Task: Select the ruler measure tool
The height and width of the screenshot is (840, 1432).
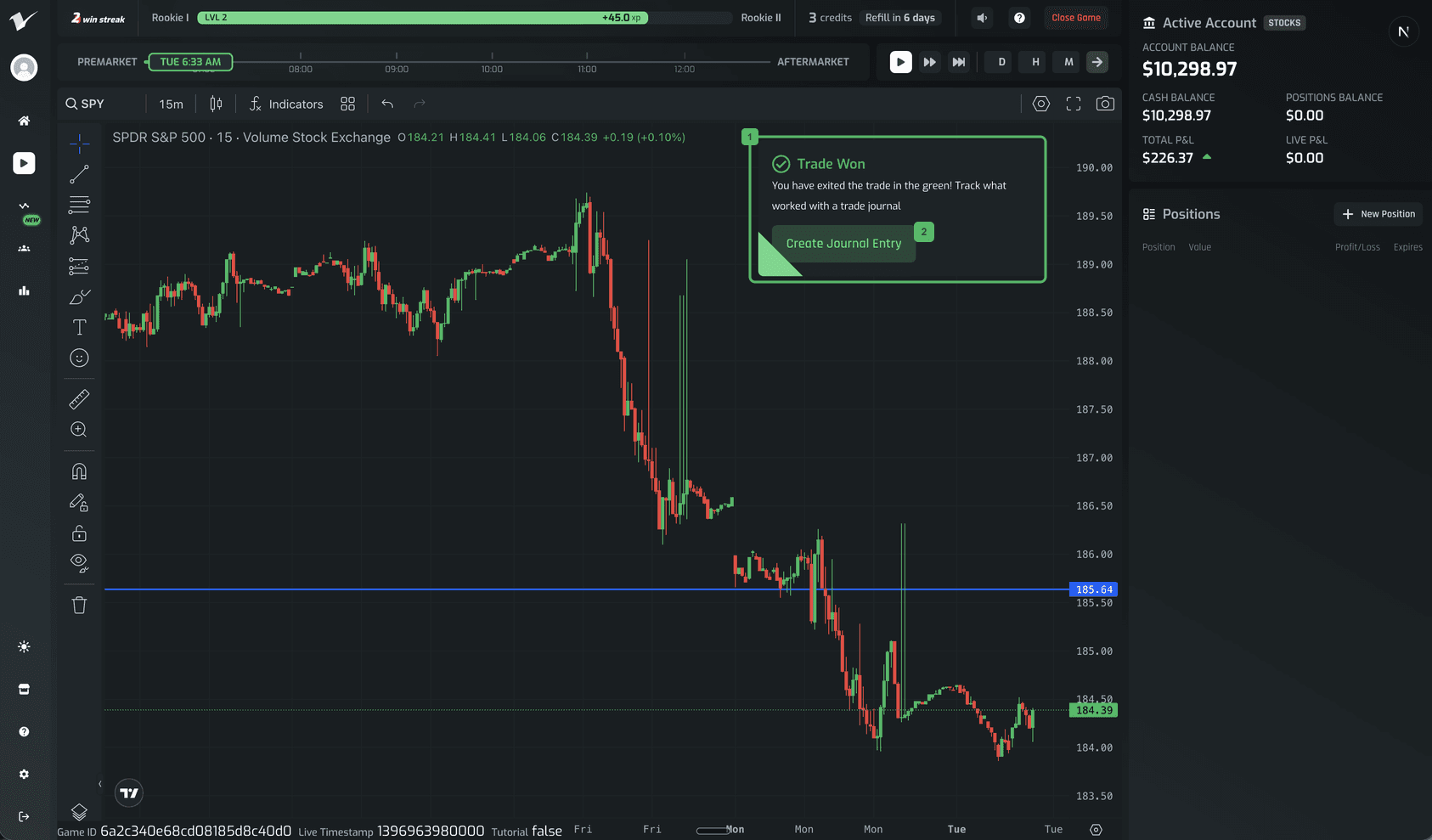Action: 79,399
